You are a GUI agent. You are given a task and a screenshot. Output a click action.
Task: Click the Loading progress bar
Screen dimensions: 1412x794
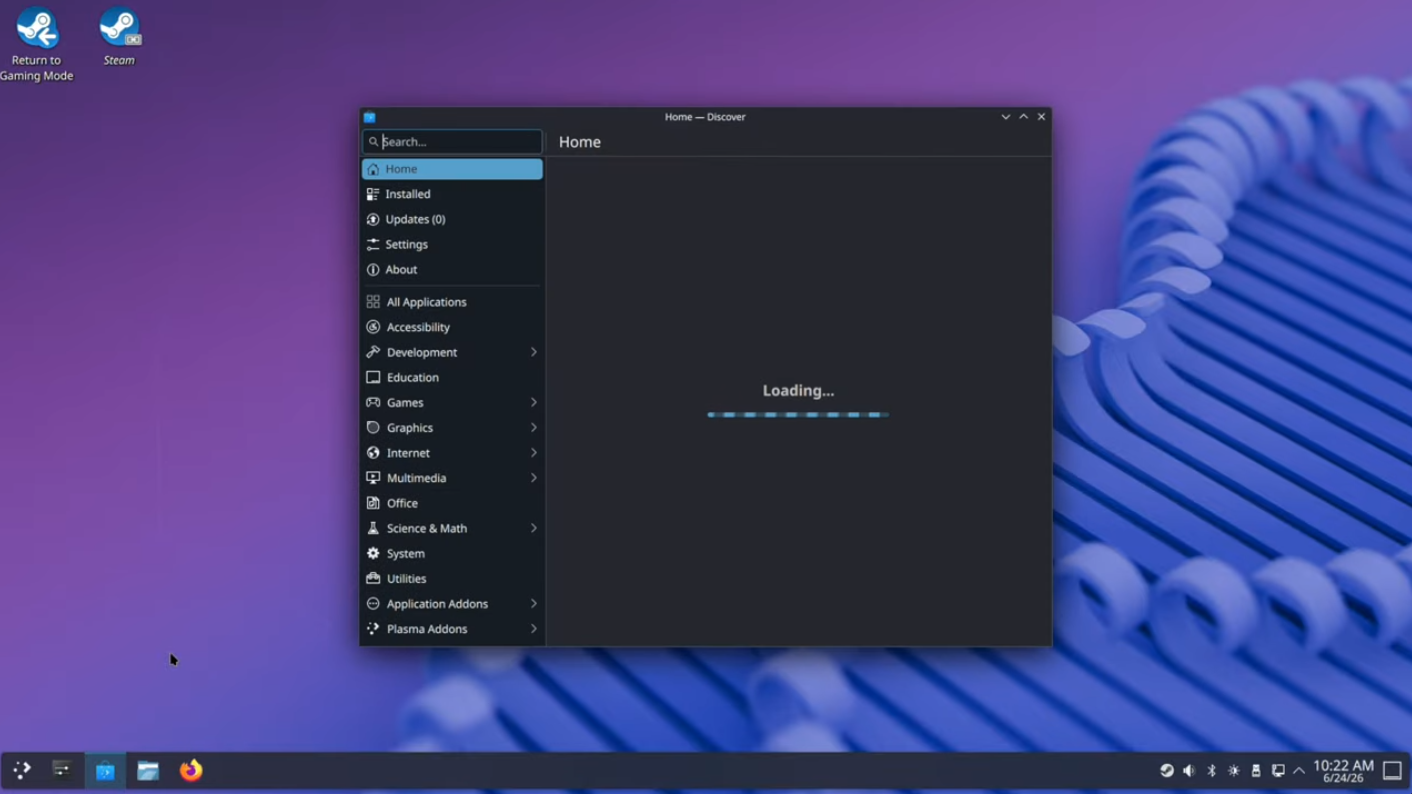point(798,414)
